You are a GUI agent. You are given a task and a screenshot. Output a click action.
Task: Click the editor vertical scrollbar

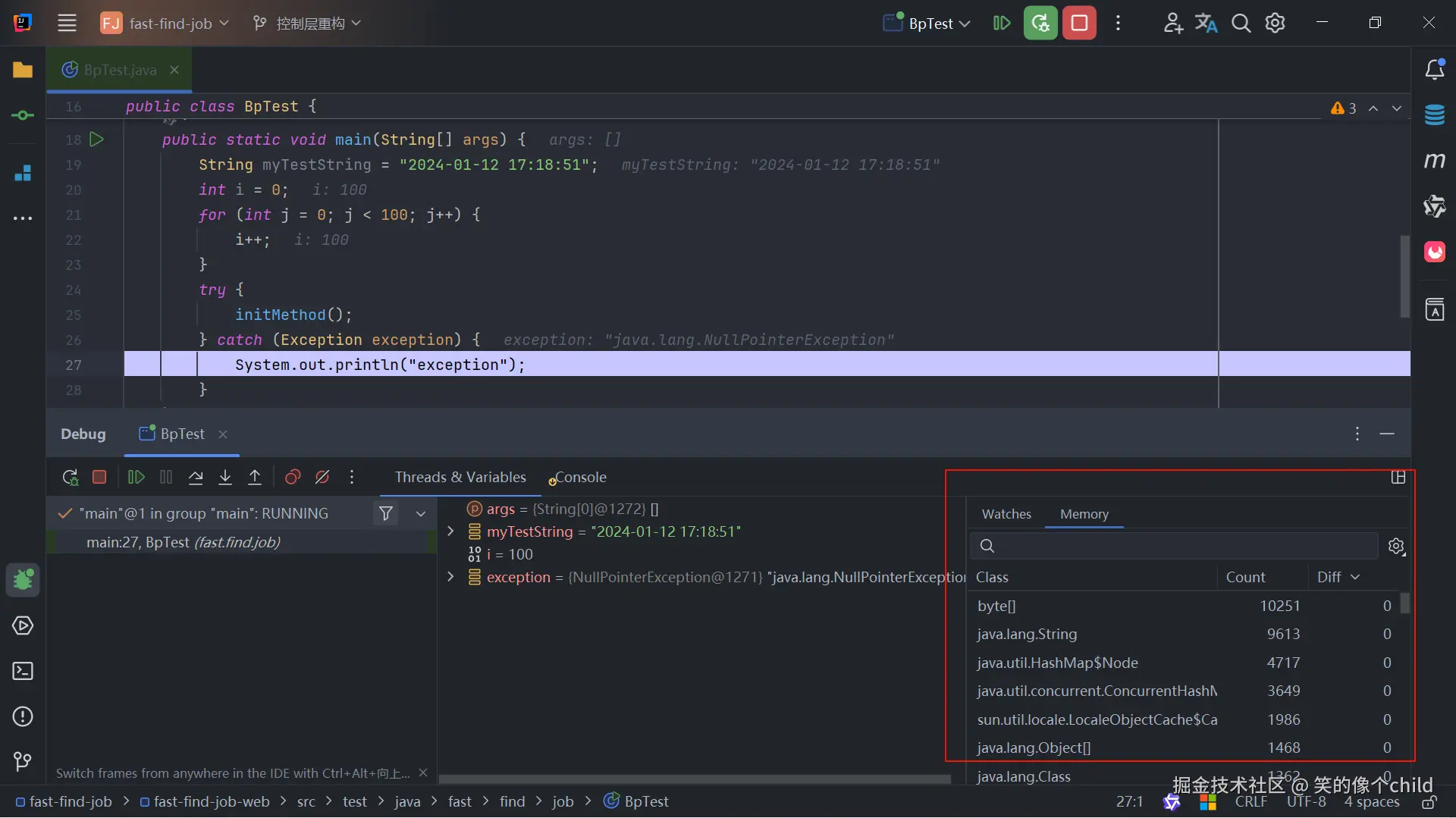(1404, 277)
